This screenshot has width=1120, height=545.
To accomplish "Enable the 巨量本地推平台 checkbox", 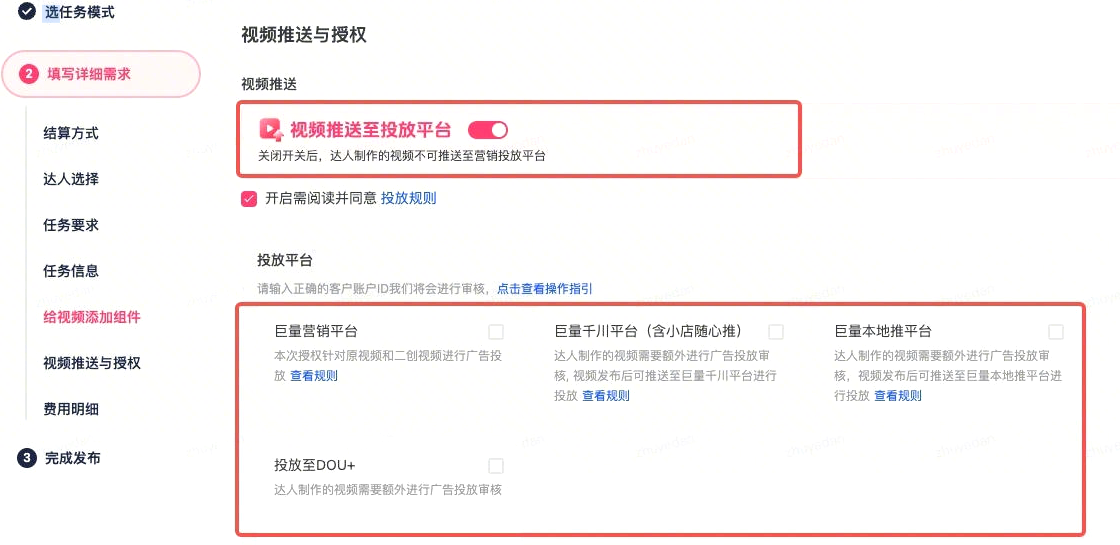I will (x=1056, y=332).
